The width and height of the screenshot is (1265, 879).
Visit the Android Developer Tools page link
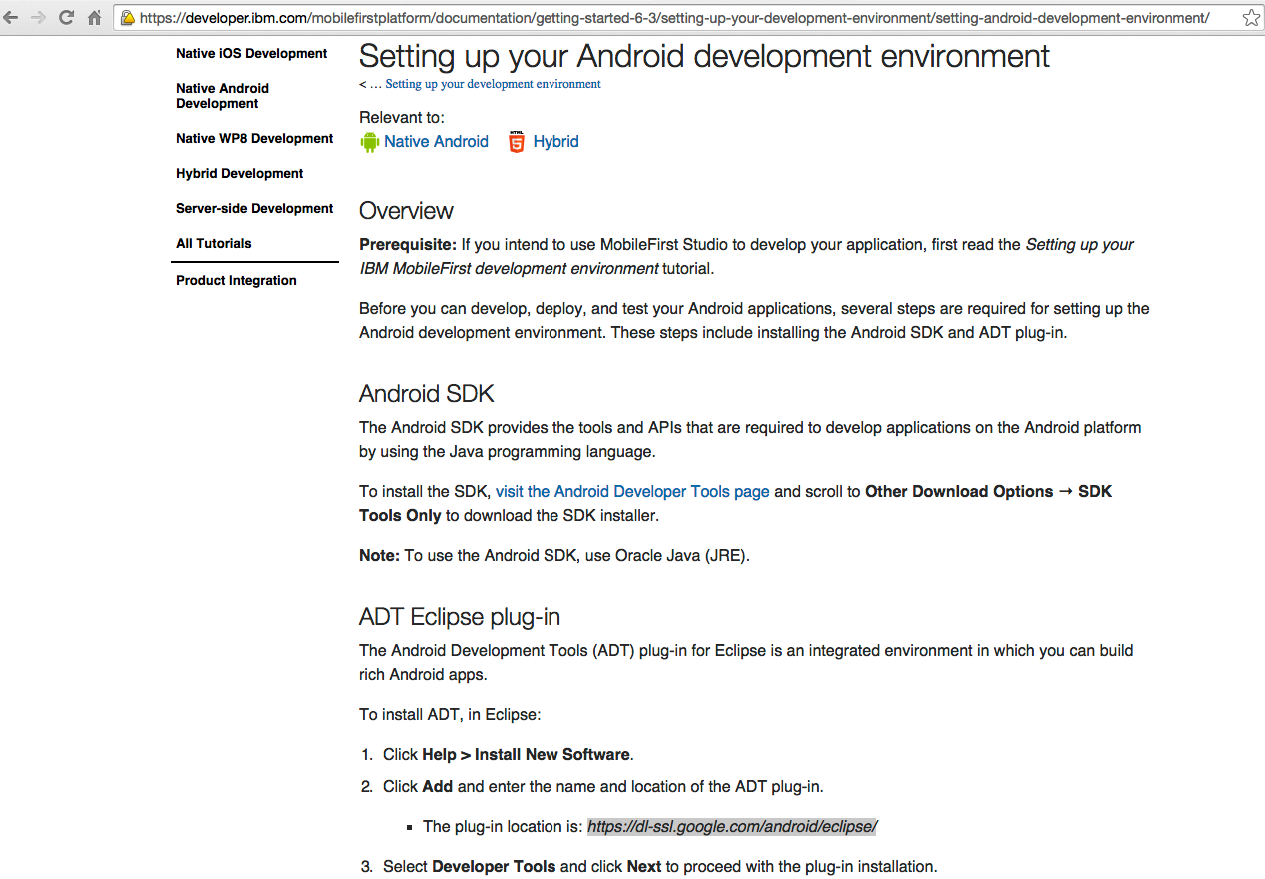coord(633,492)
